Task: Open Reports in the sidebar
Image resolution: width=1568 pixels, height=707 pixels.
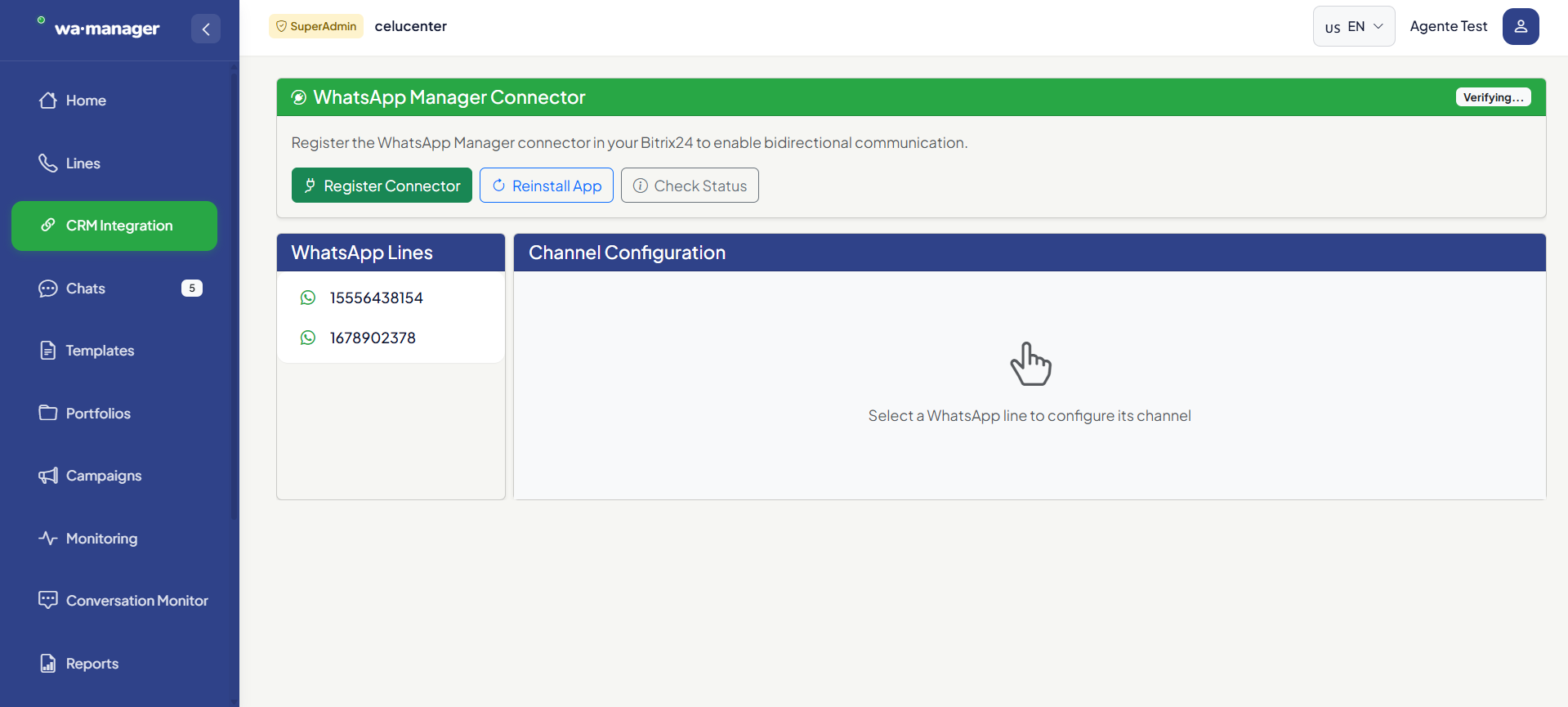Action: (114, 664)
